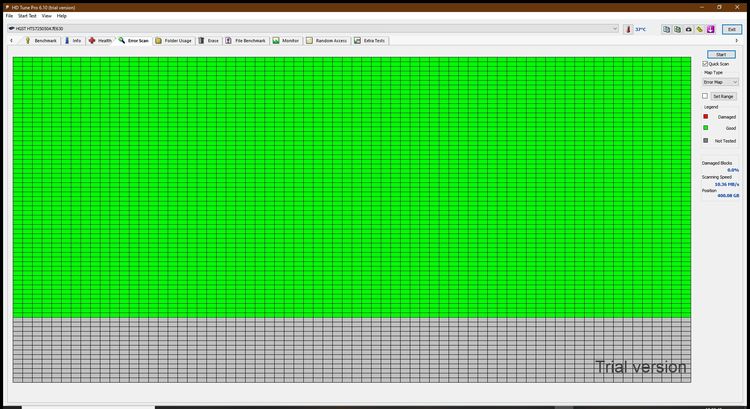Click the Set Range button
This screenshot has width=750, height=409.
[723, 96]
